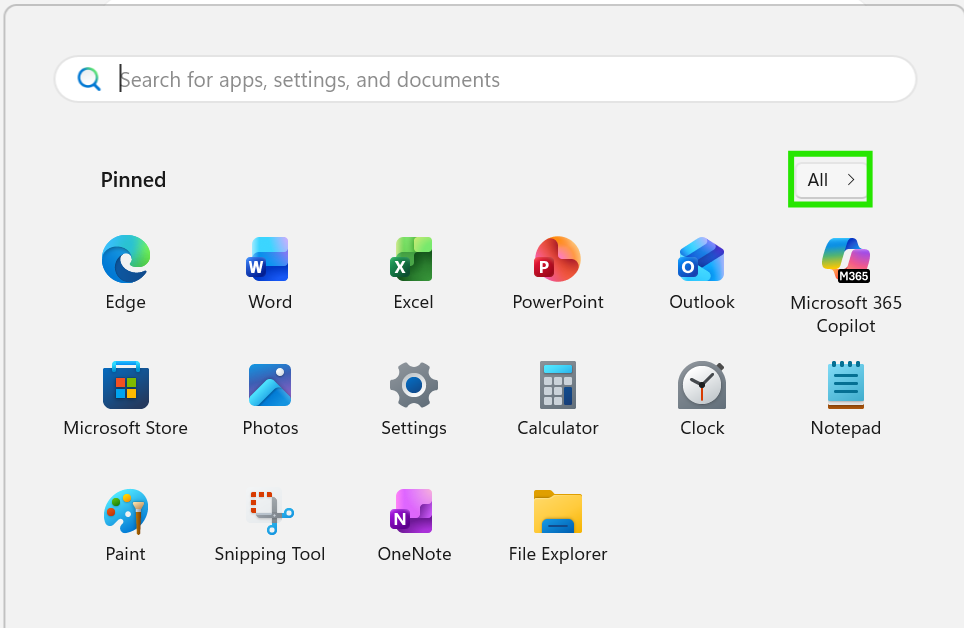Viewport: 964px width, 628px height.
Task: Click the Start menu search field
Action: coord(485,79)
